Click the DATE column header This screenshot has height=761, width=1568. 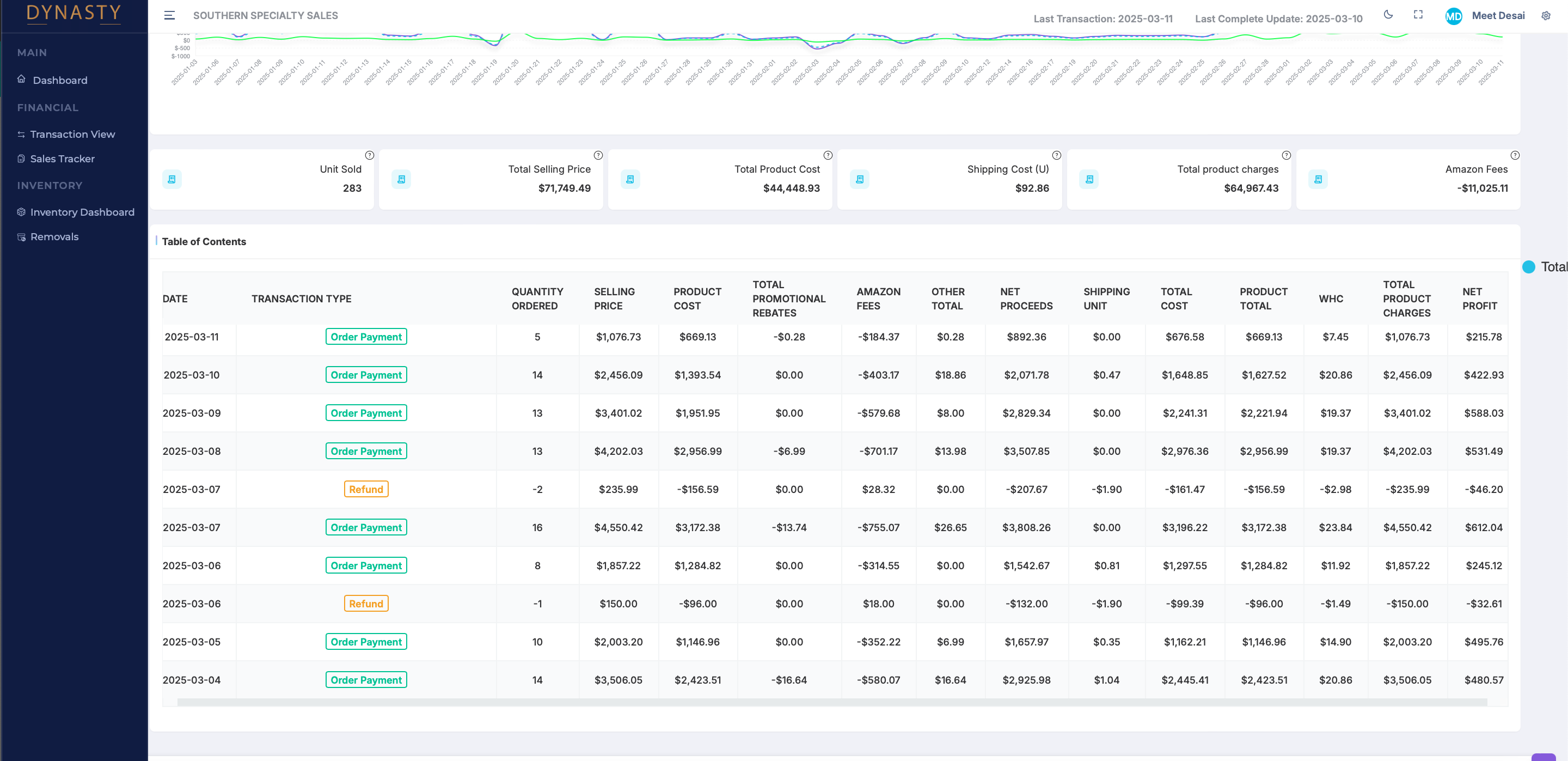coord(175,299)
